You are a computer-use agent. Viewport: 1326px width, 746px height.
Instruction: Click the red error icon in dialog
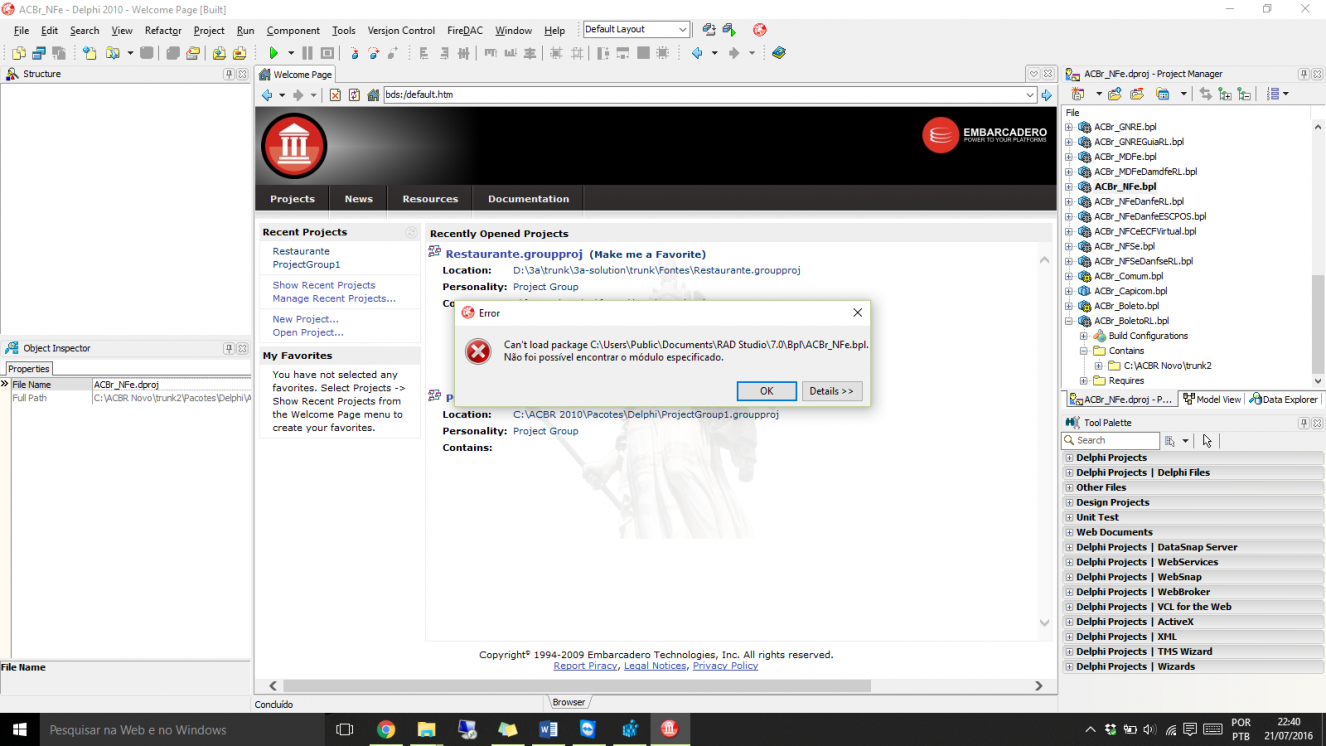point(479,351)
